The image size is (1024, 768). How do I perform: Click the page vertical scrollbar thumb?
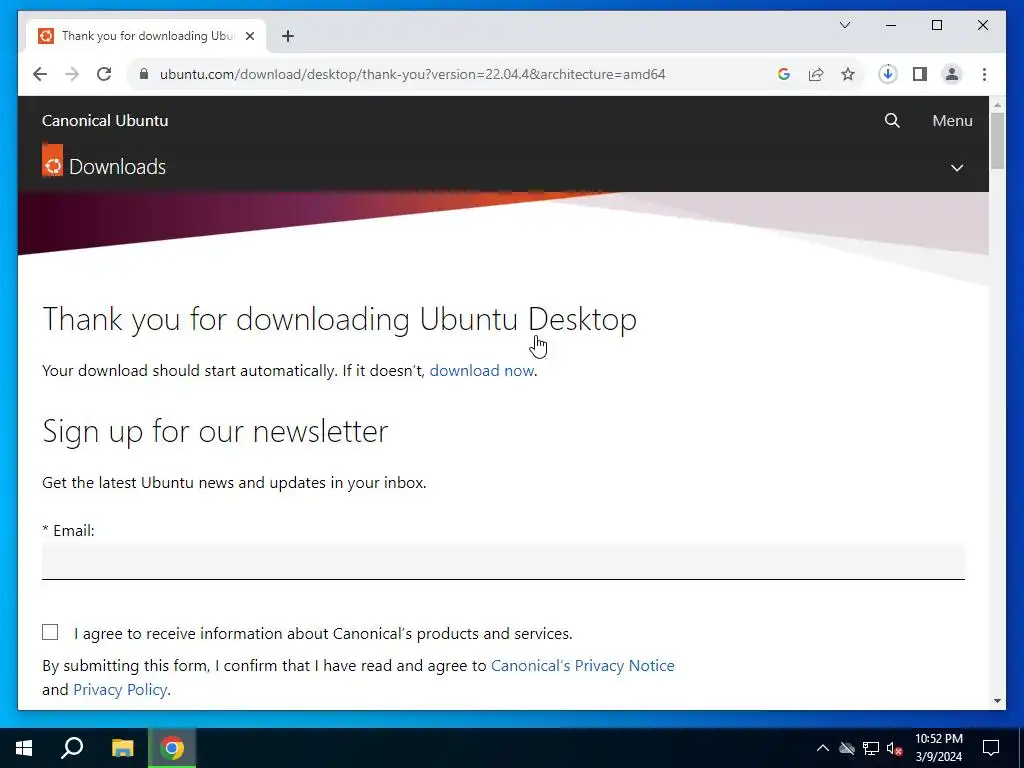[997, 140]
